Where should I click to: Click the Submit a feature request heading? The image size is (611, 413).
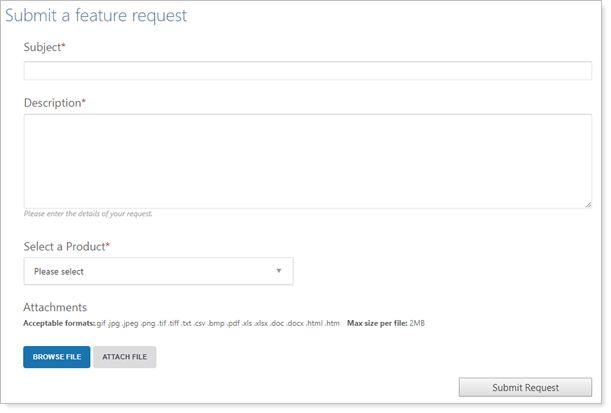coord(97,16)
